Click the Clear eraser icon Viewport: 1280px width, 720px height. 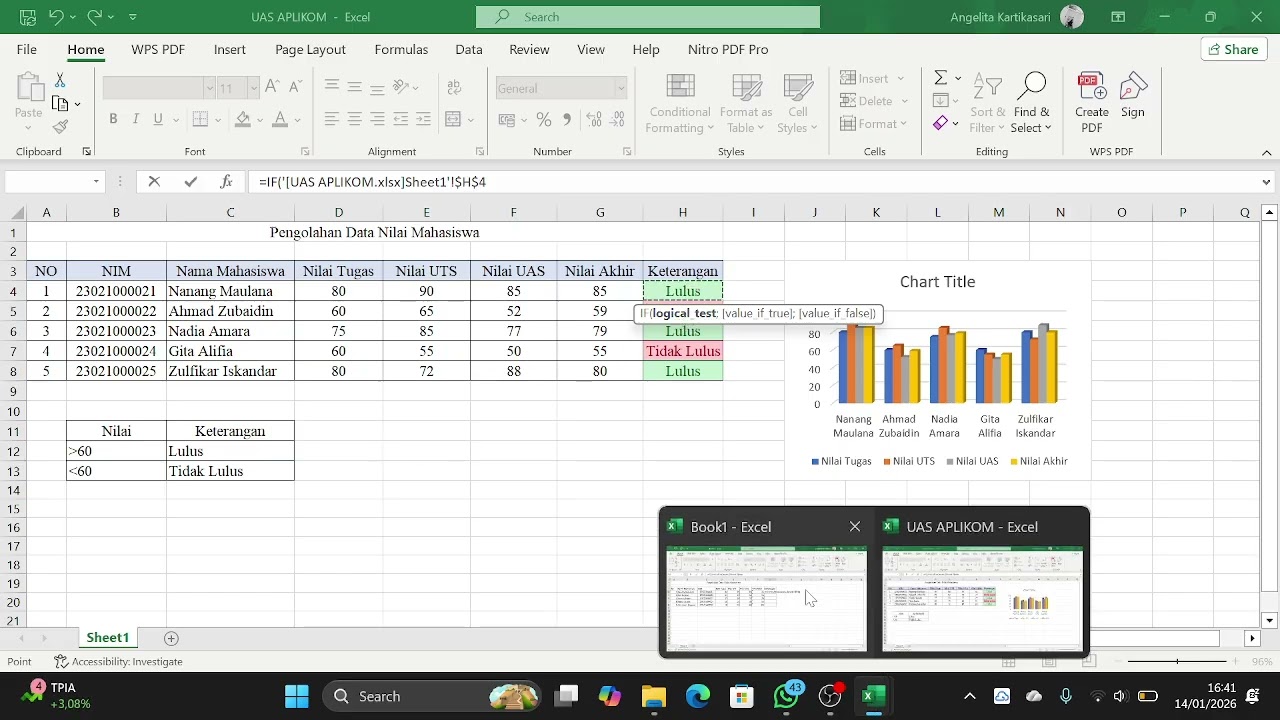[941, 124]
